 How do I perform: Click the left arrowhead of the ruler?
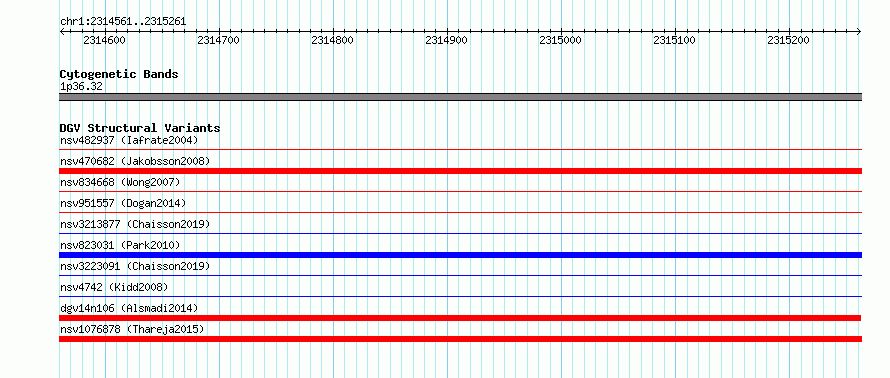tap(62, 32)
